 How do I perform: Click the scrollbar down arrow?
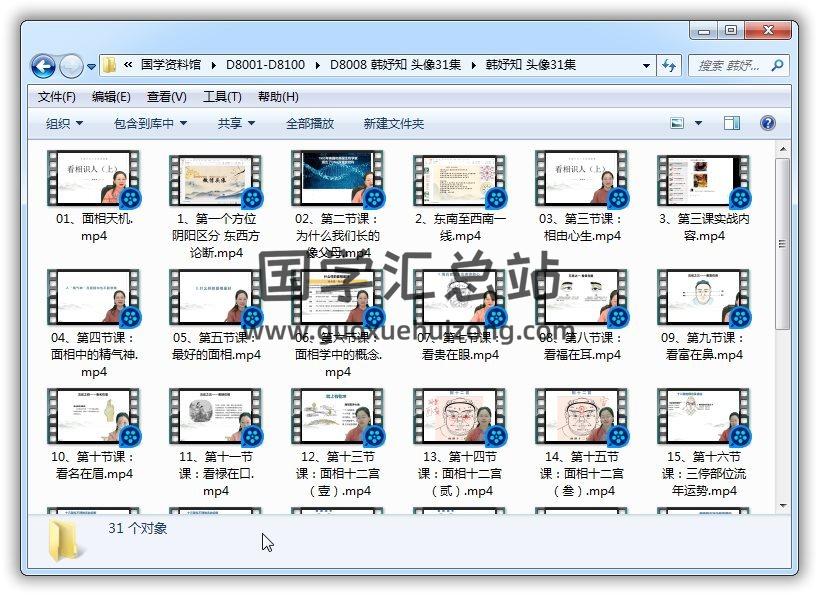pos(782,505)
